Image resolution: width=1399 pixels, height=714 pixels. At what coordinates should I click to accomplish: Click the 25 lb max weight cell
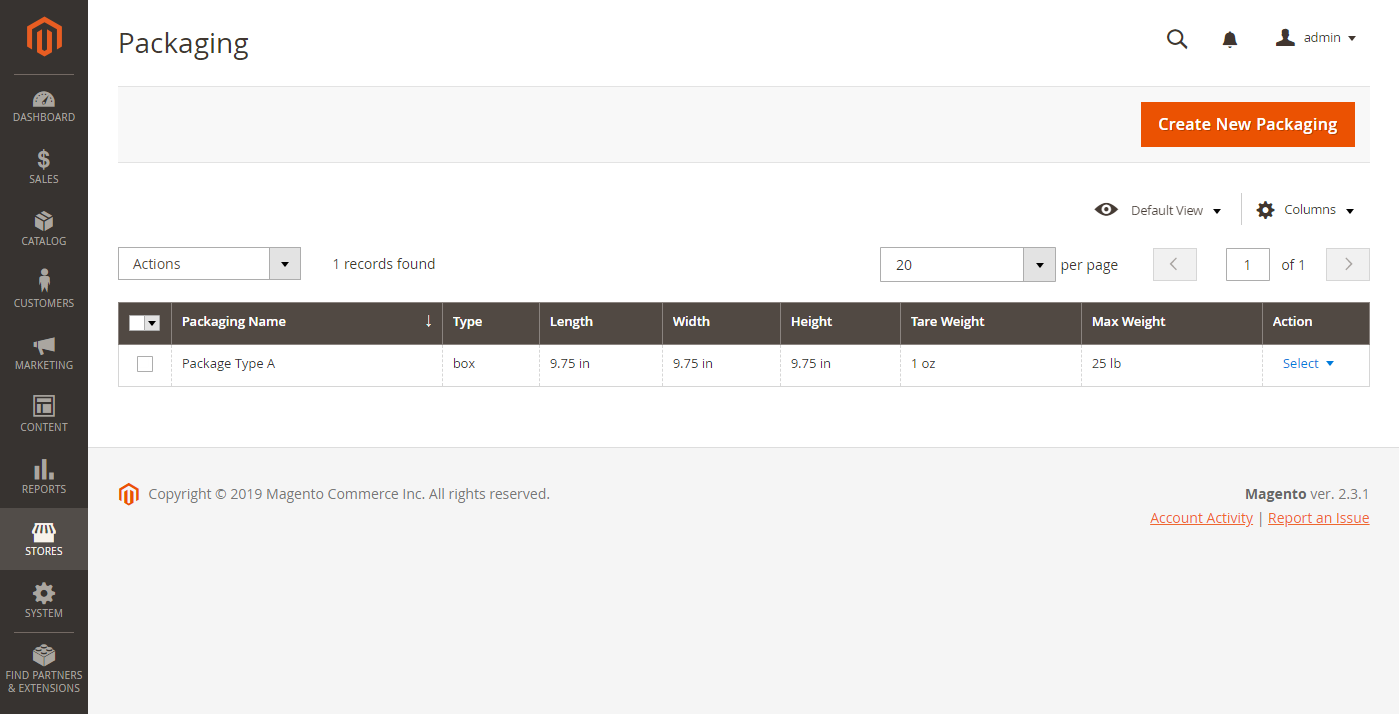tap(1172, 364)
